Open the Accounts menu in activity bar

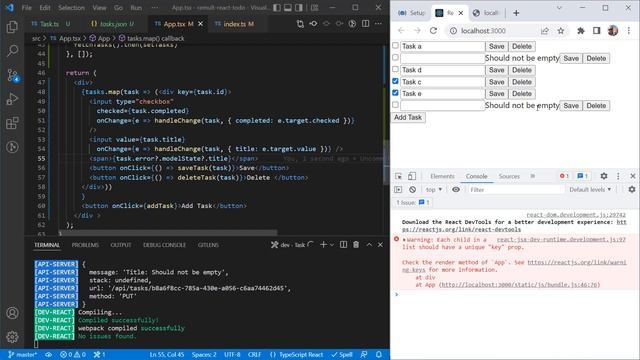pyautogui.click(x=12, y=313)
